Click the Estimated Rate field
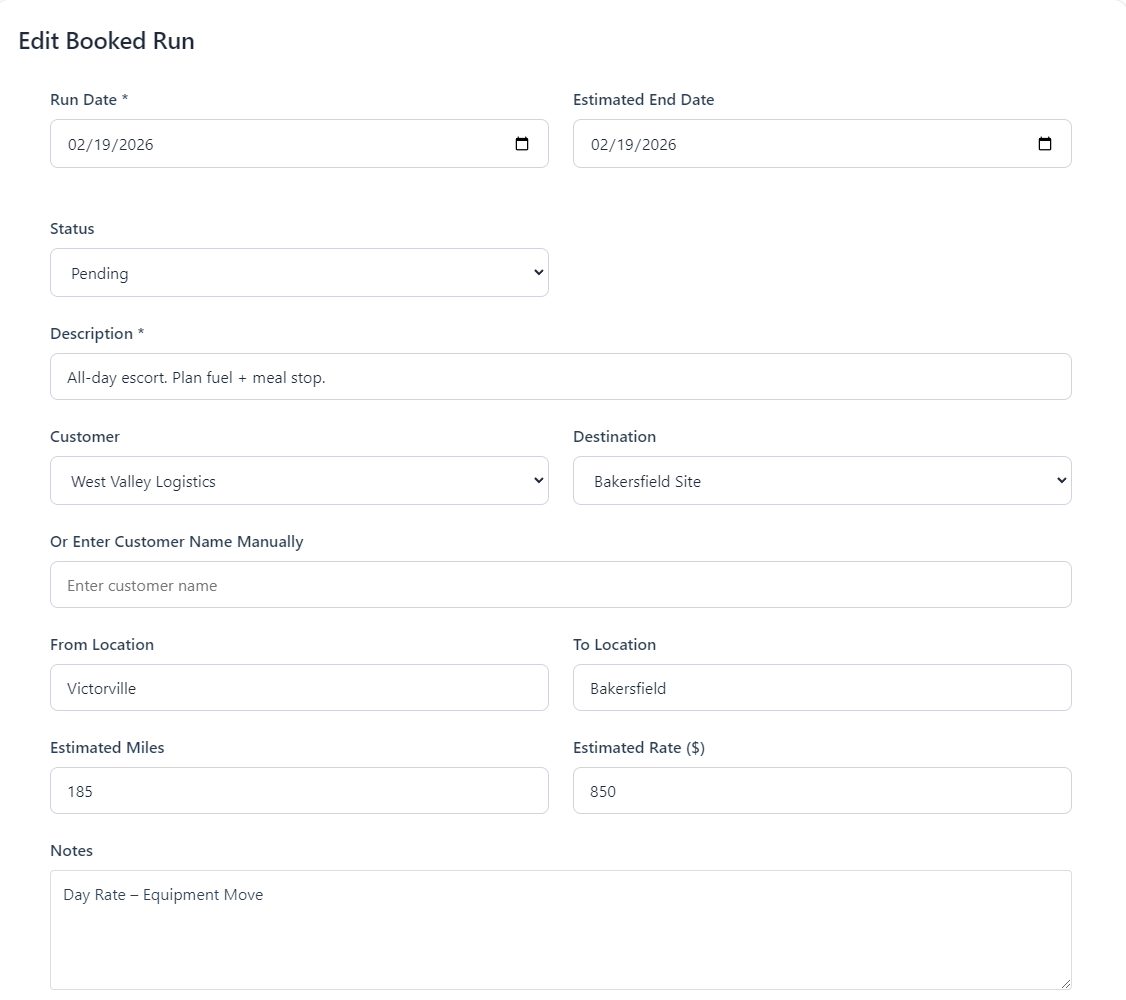The image size is (1126, 1000). [822, 790]
